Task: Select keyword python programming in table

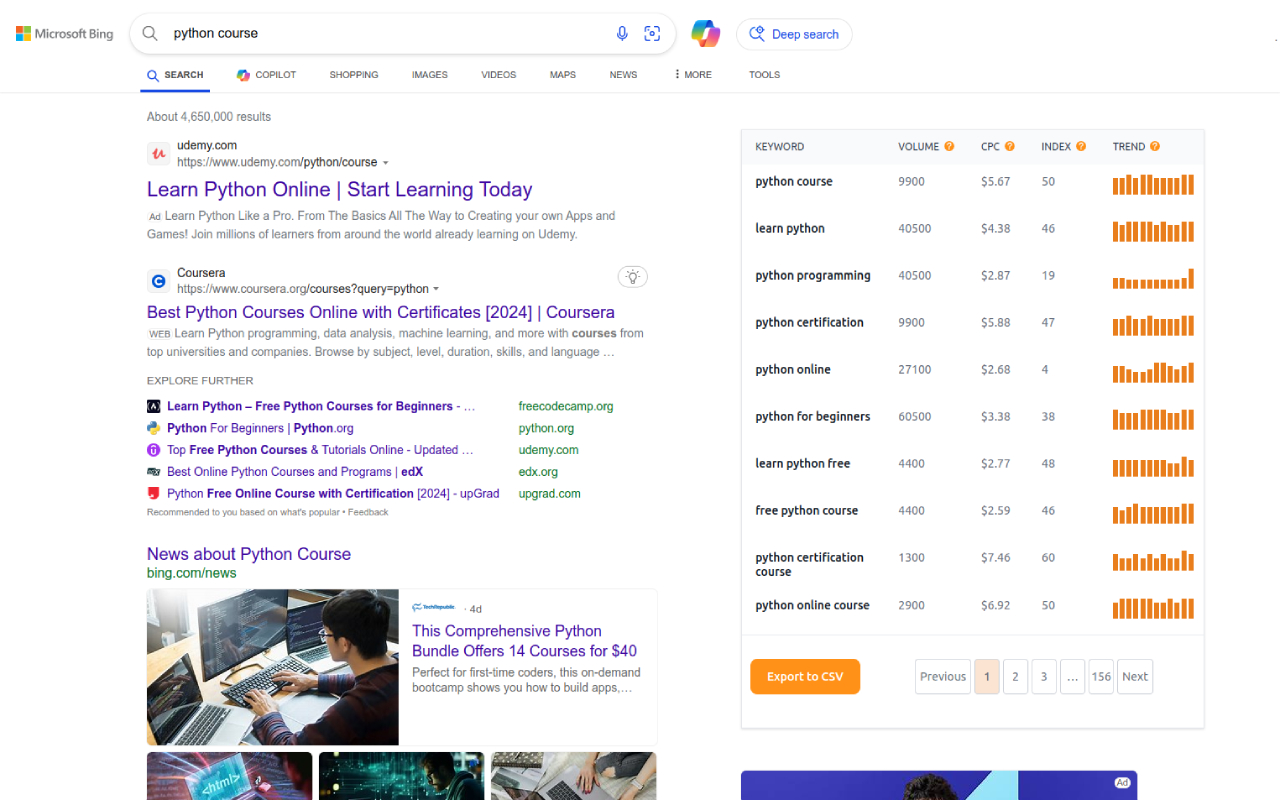Action: click(813, 276)
